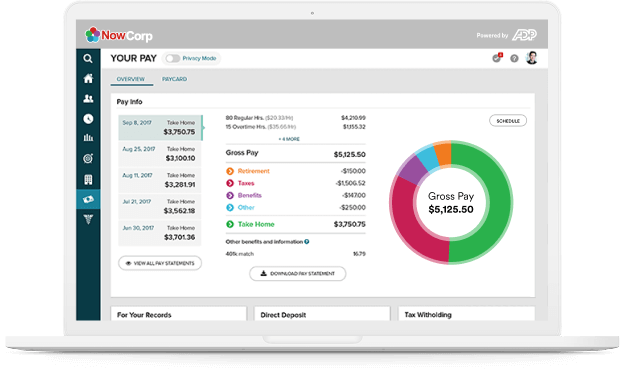The width and height of the screenshot is (620, 370).
Task: Open notifications icon with red badge
Action: click(497, 58)
